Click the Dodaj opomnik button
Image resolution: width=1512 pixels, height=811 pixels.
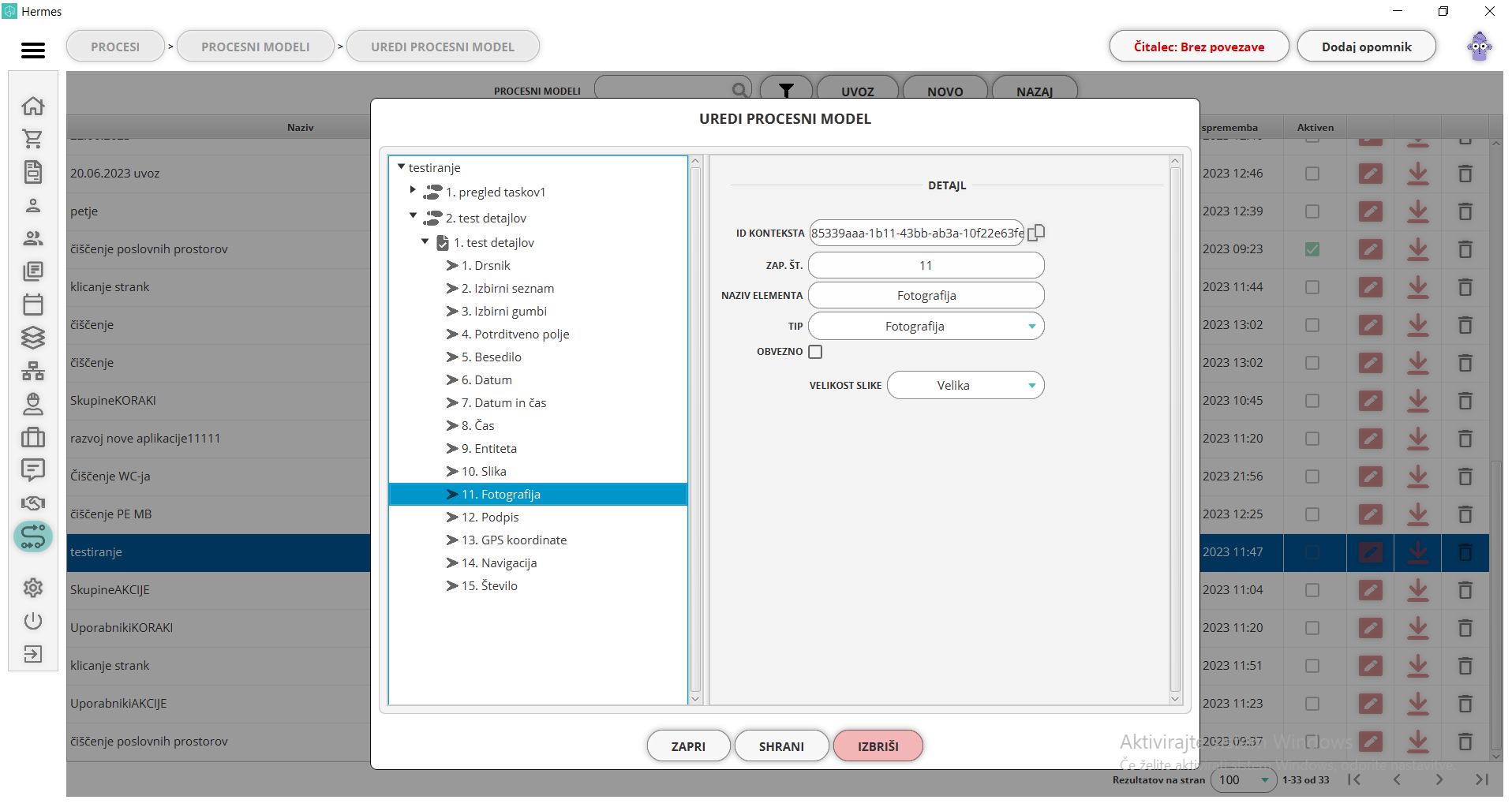[x=1366, y=47]
